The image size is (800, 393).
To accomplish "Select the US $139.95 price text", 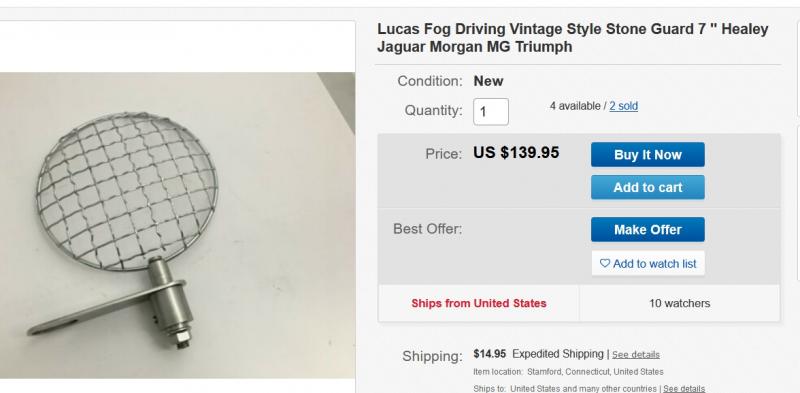I will point(516,153).
